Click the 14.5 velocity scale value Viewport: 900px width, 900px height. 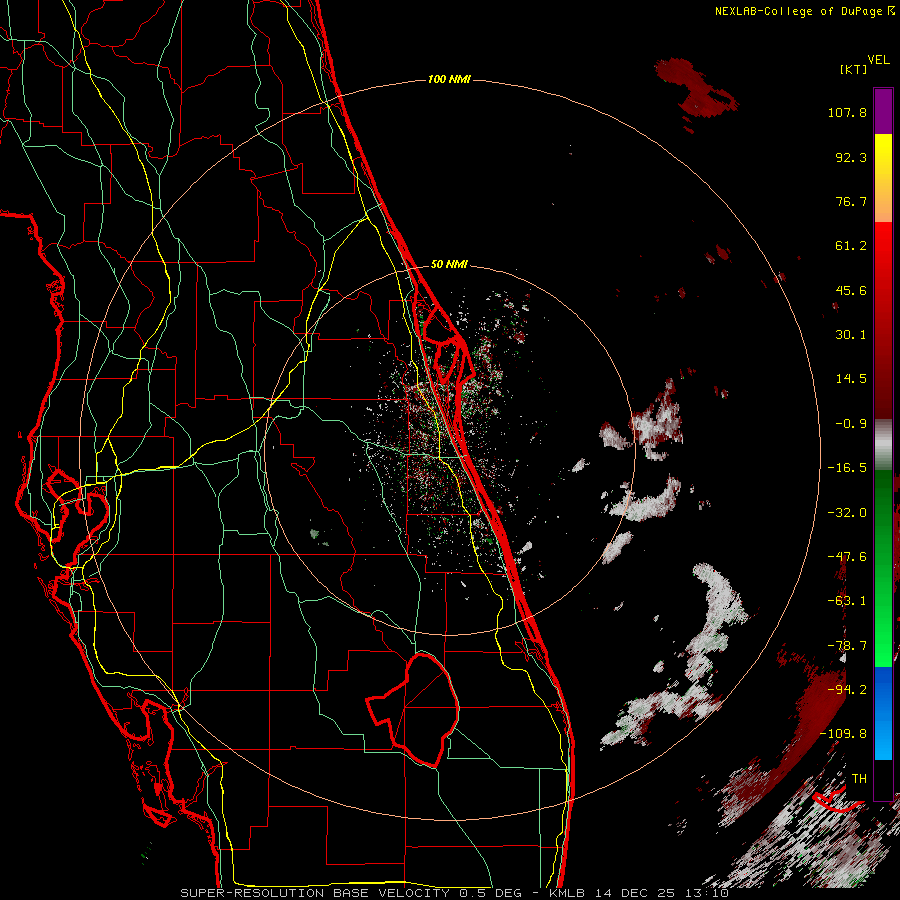[x=851, y=379]
